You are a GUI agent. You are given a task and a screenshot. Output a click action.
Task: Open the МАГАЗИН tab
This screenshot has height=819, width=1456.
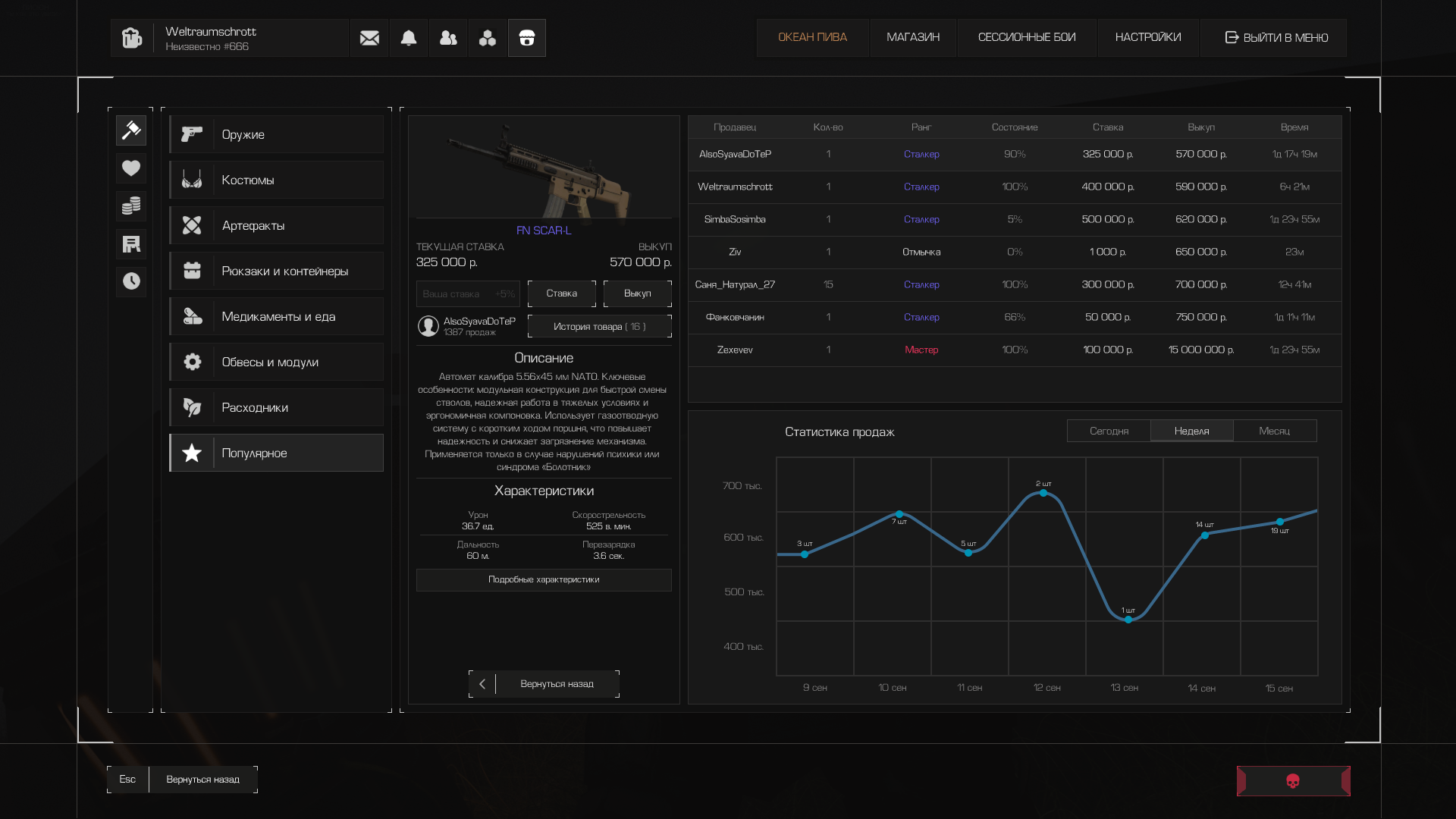(912, 37)
